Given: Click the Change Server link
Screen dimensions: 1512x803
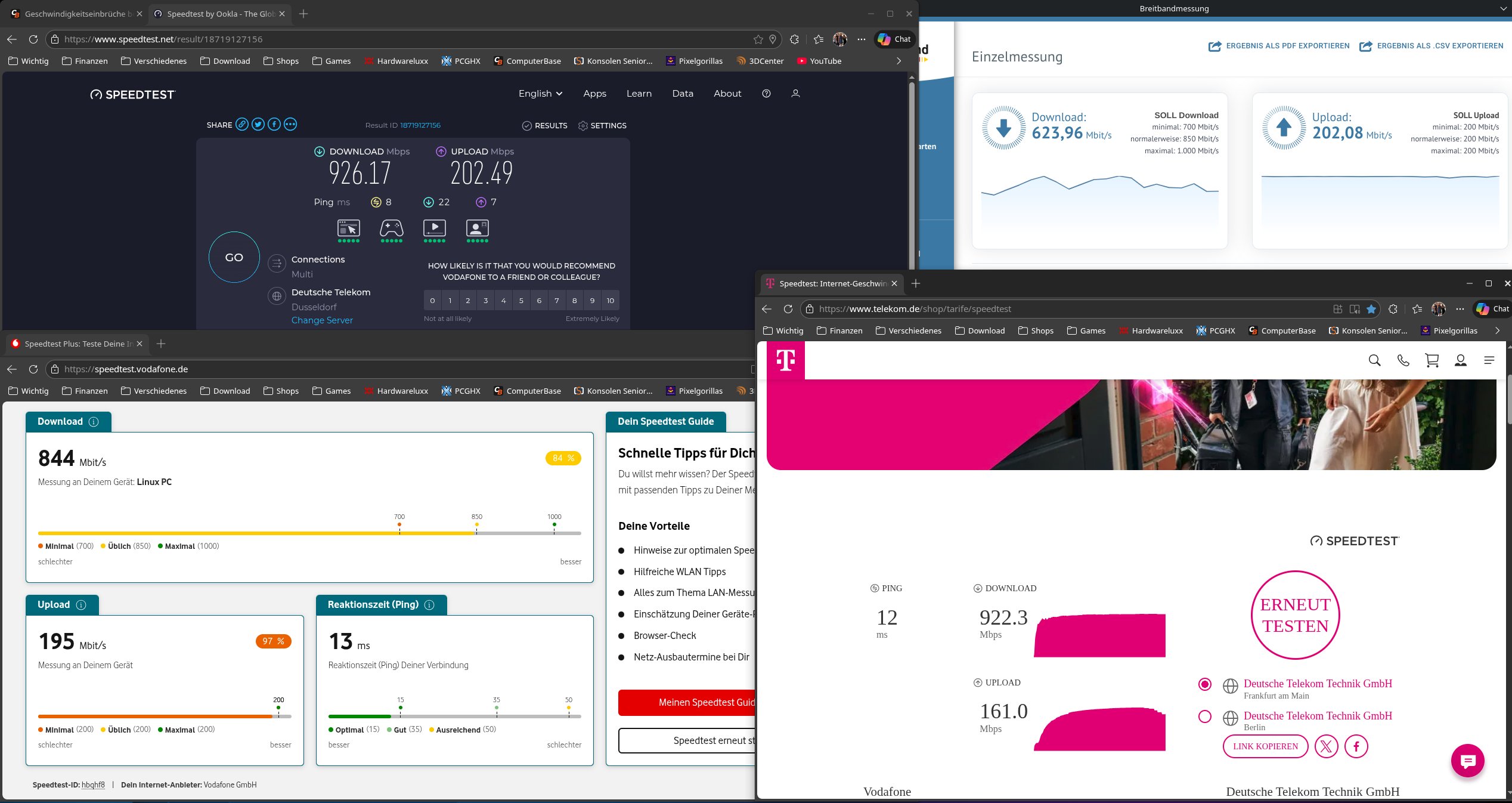Looking at the screenshot, I should (x=322, y=320).
